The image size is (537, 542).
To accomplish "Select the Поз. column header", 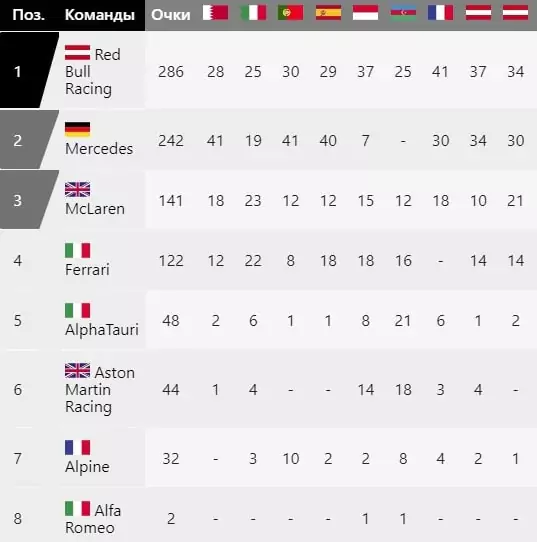I will 28,15.
